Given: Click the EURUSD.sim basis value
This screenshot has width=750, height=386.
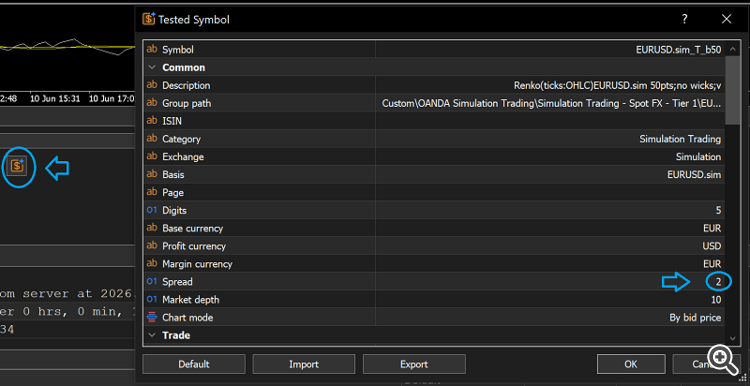Looking at the screenshot, I should coord(694,175).
